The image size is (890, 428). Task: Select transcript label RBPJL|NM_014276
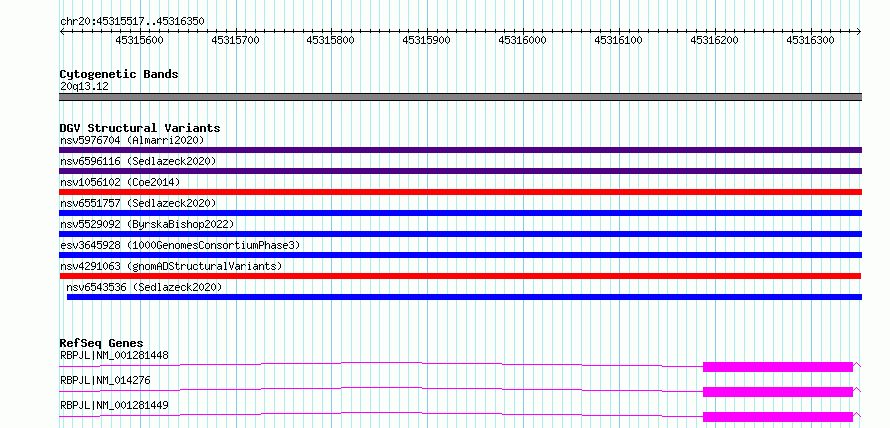pos(105,380)
